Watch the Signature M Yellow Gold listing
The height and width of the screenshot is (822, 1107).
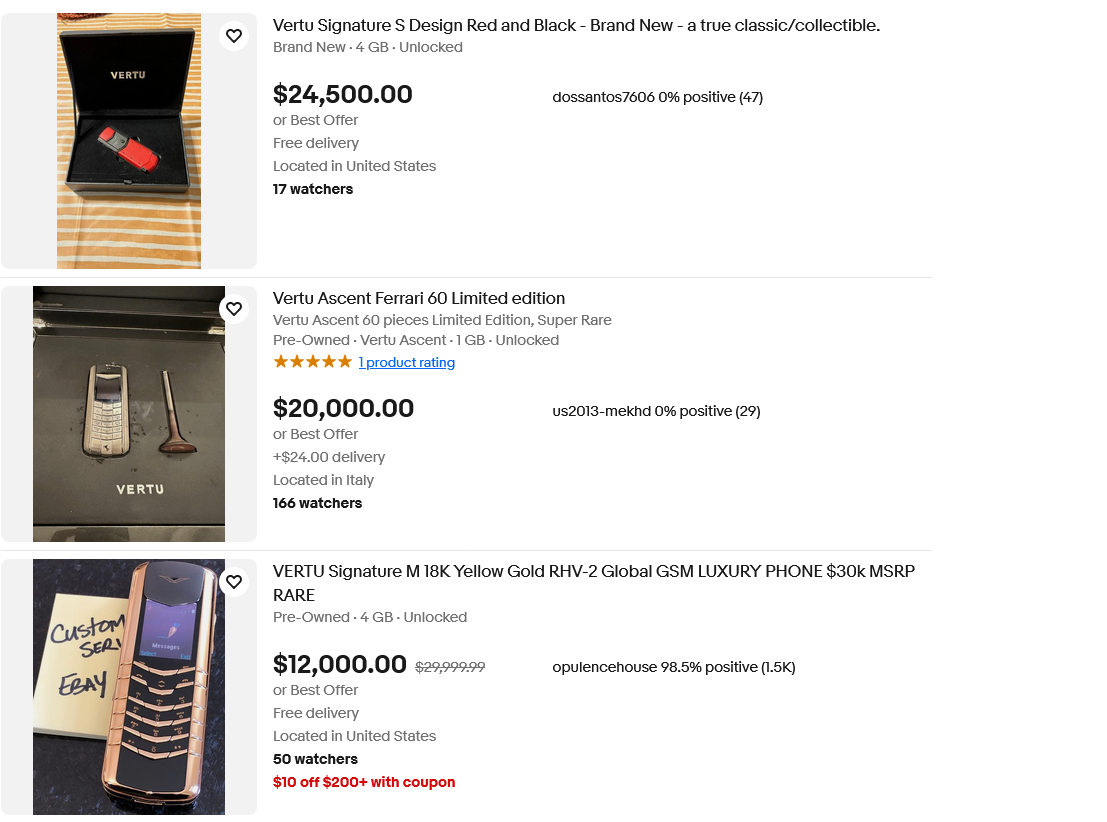click(x=234, y=582)
